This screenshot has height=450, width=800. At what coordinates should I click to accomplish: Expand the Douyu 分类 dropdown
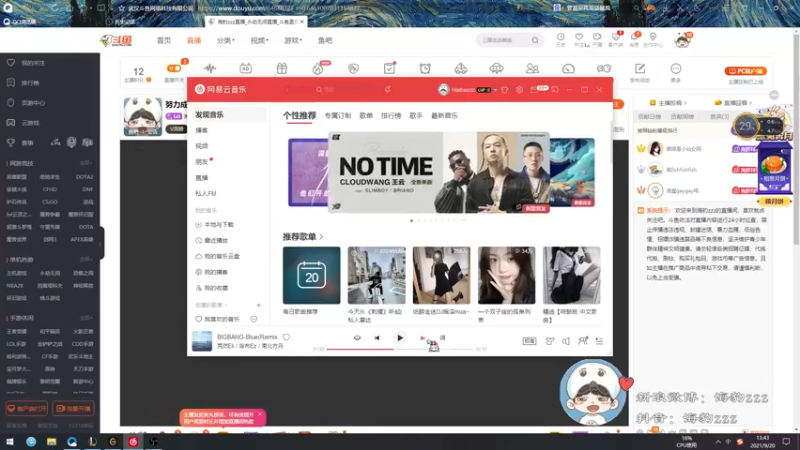coord(226,40)
